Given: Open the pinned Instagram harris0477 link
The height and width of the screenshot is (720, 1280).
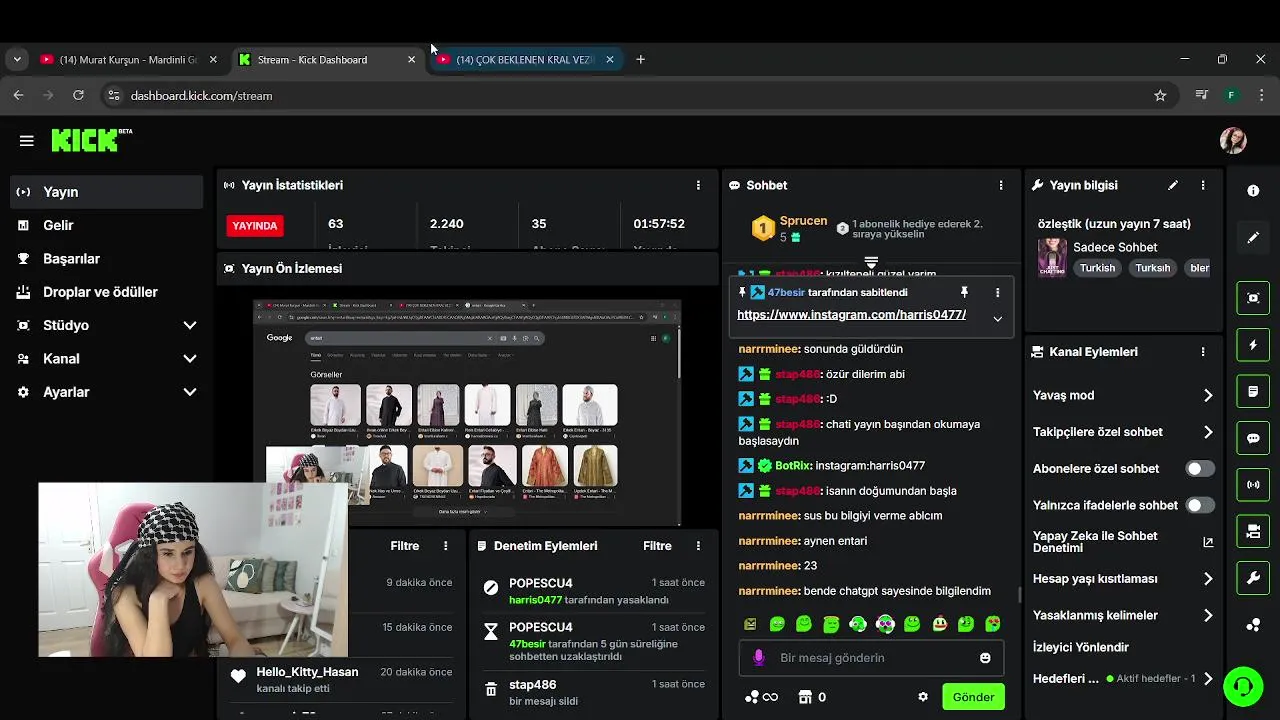Looking at the screenshot, I should (851, 314).
